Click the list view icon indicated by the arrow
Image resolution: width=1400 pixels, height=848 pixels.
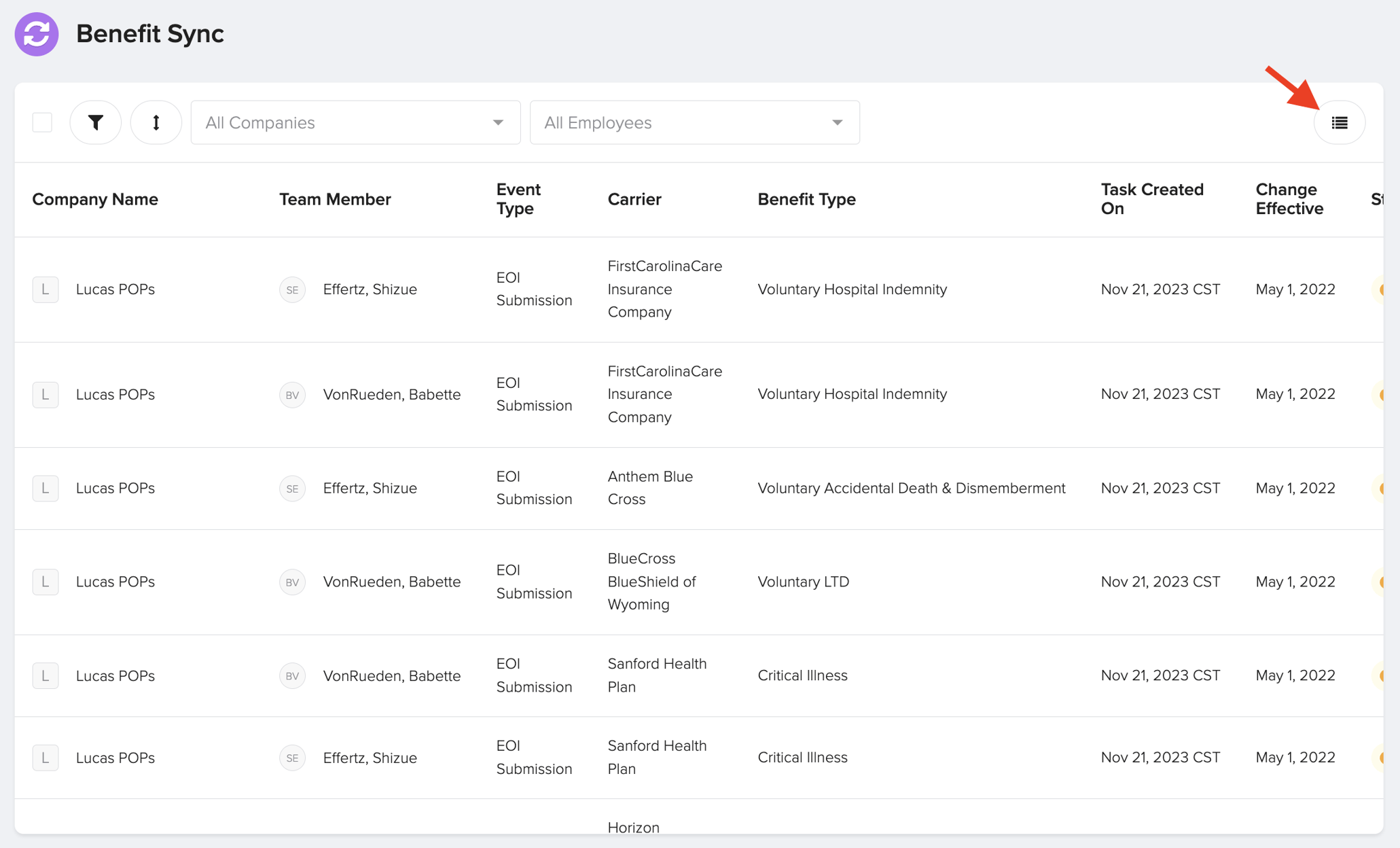pyautogui.click(x=1340, y=122)
